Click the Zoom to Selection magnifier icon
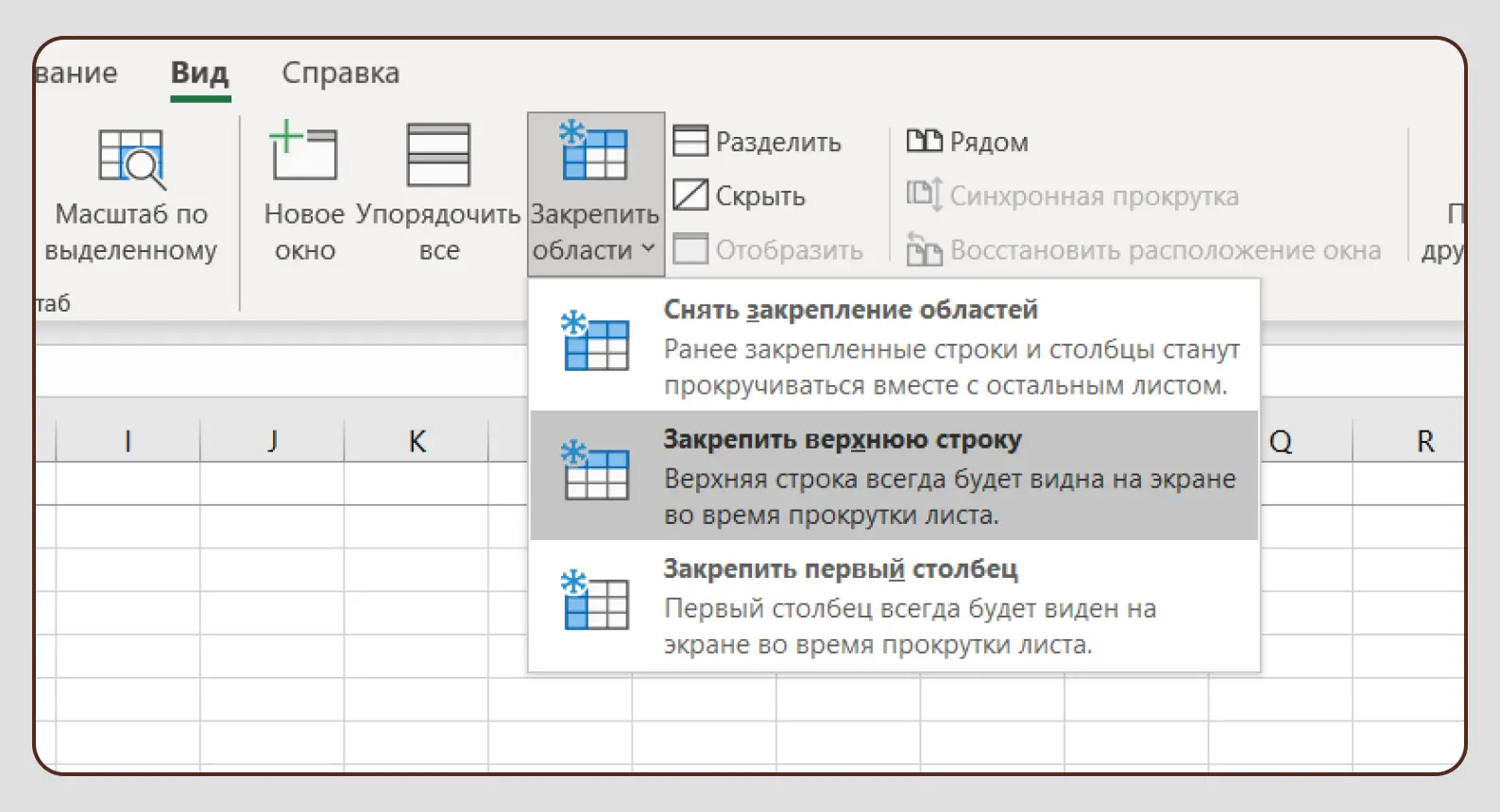The width and height of the screenshot is (1500, 812). [131, 158]
